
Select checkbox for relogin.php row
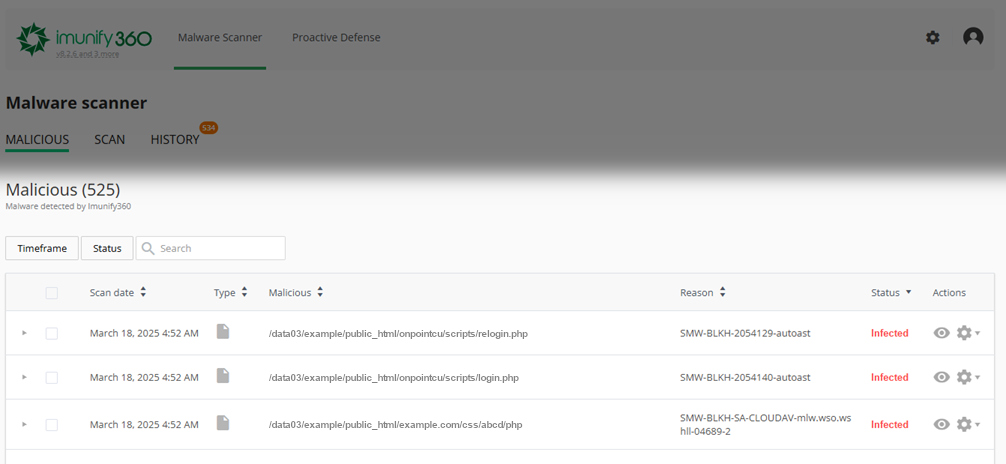tap(51, 333)
